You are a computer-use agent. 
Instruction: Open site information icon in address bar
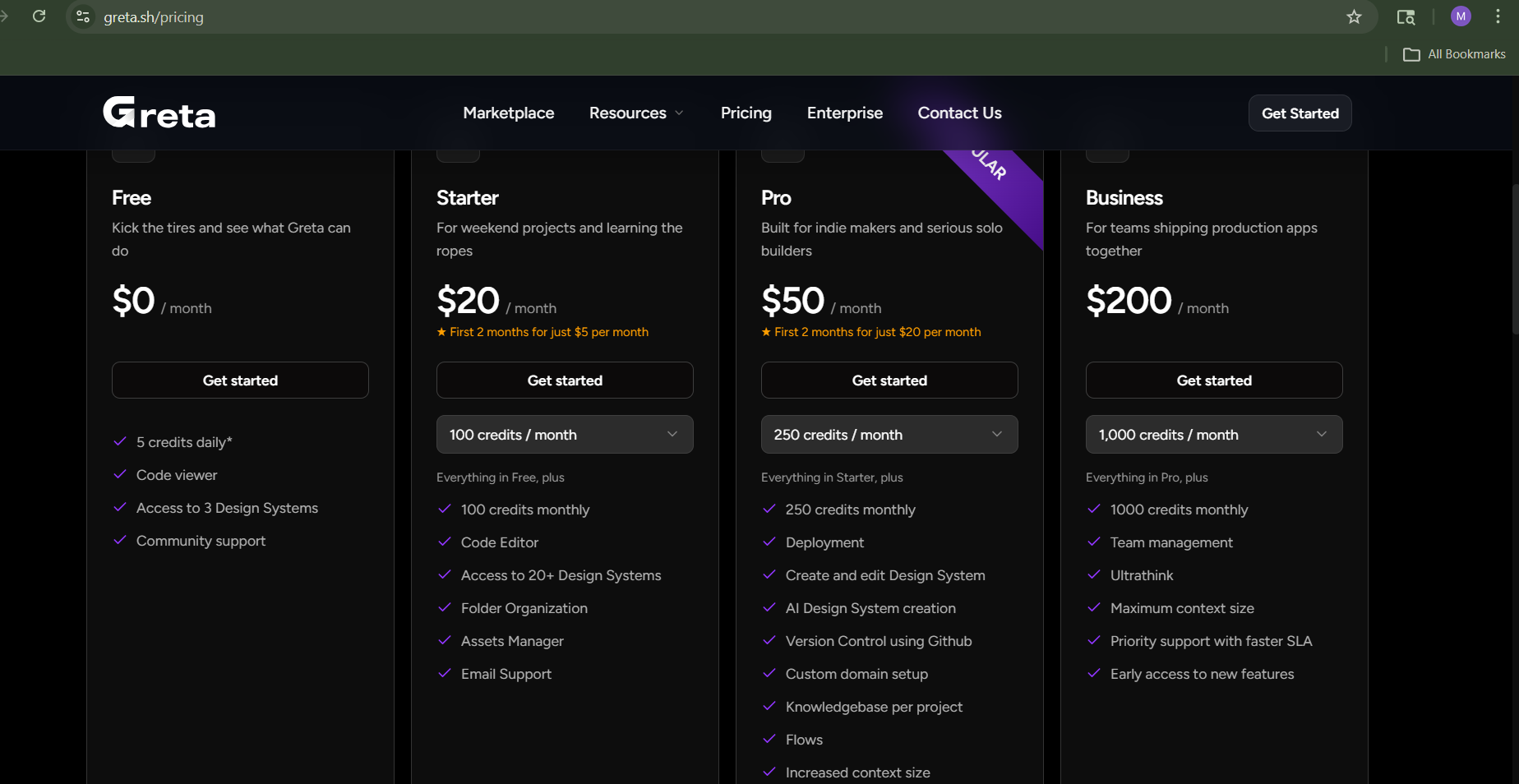click(x=83, y=16)
